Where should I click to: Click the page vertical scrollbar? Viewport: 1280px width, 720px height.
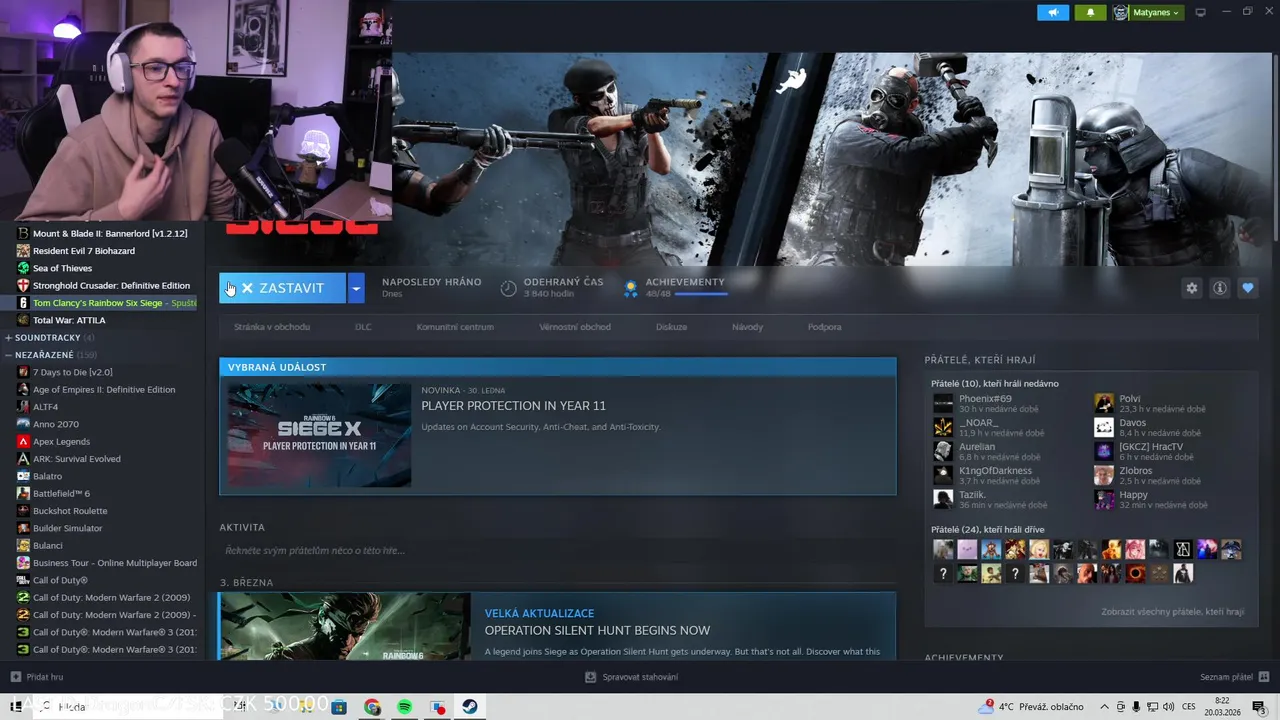pos(1274,150)
